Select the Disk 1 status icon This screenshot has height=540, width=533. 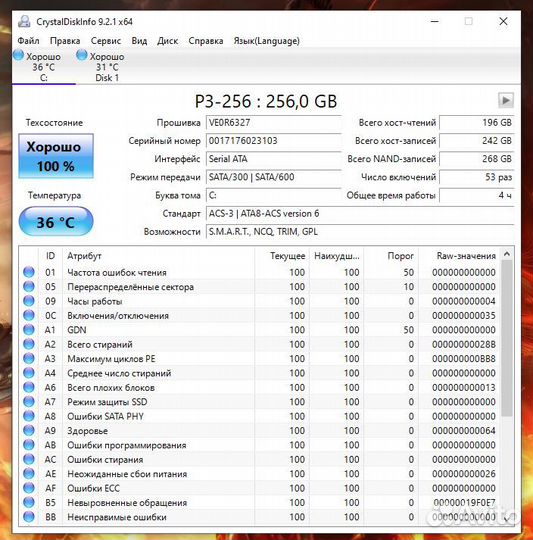pos(82,55)
